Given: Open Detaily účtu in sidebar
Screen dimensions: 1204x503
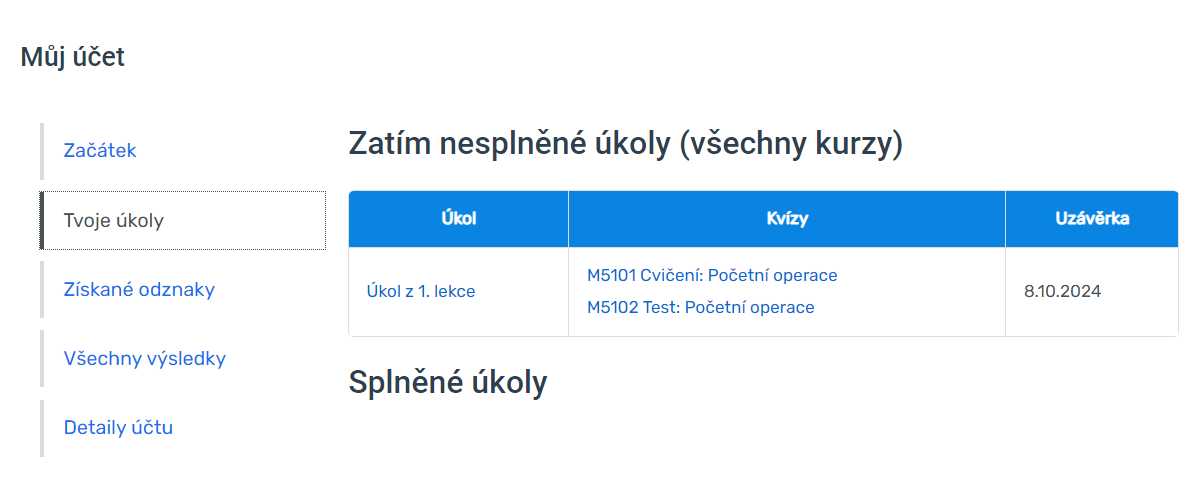Looking at the screenshot, I should (x=118, y=428).
